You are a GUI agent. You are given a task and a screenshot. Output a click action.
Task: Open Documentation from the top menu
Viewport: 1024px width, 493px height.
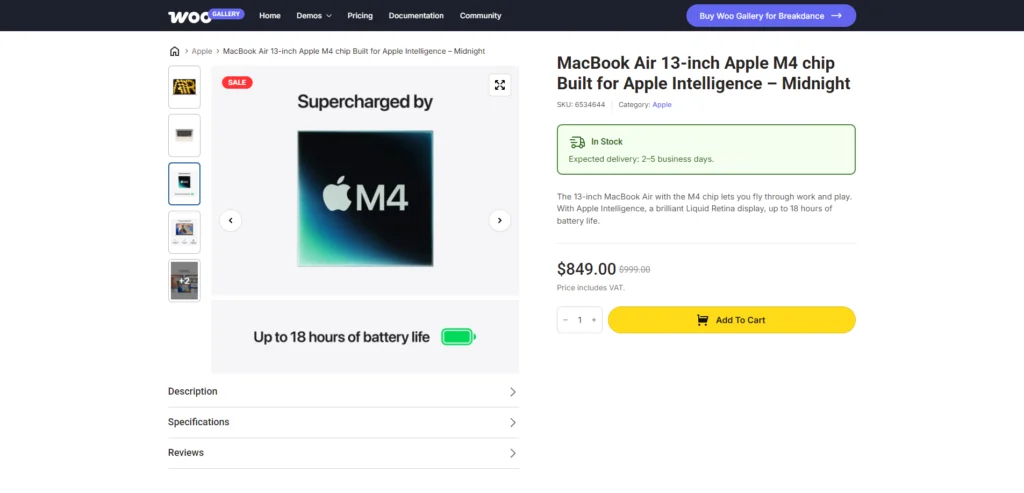click(x=416, y=16)
